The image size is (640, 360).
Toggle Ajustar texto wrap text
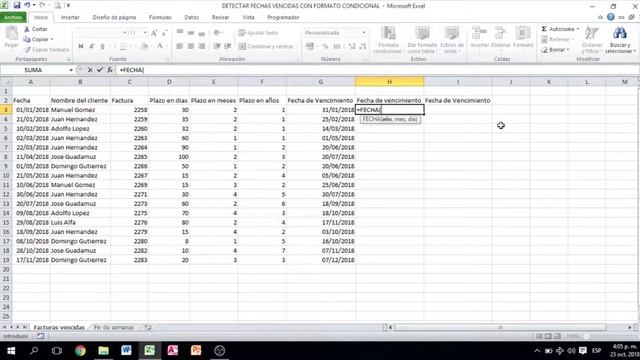258,33
